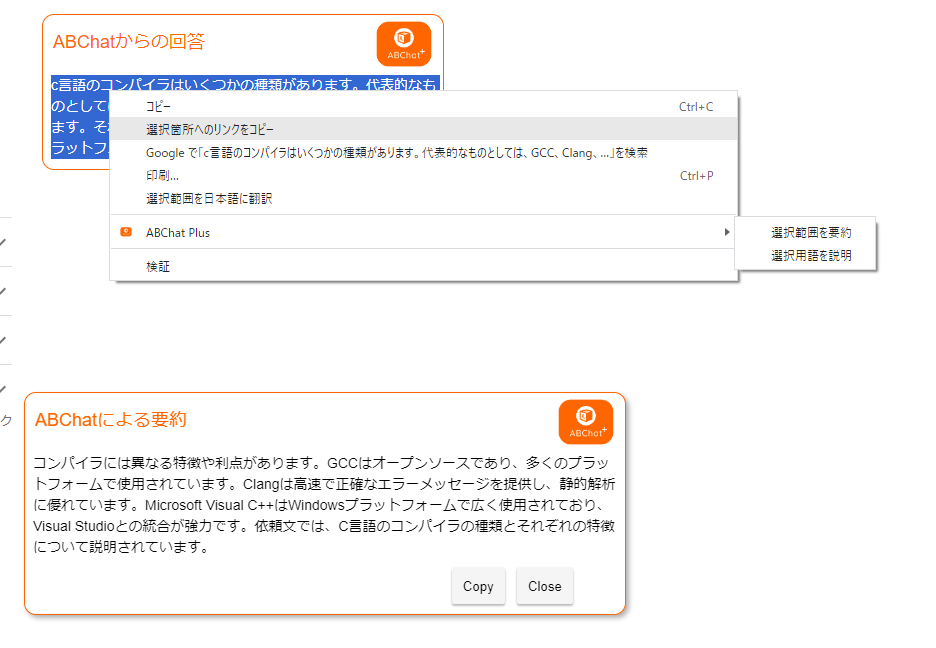Click the ABChatによる要約 heading

click(110, 420)
